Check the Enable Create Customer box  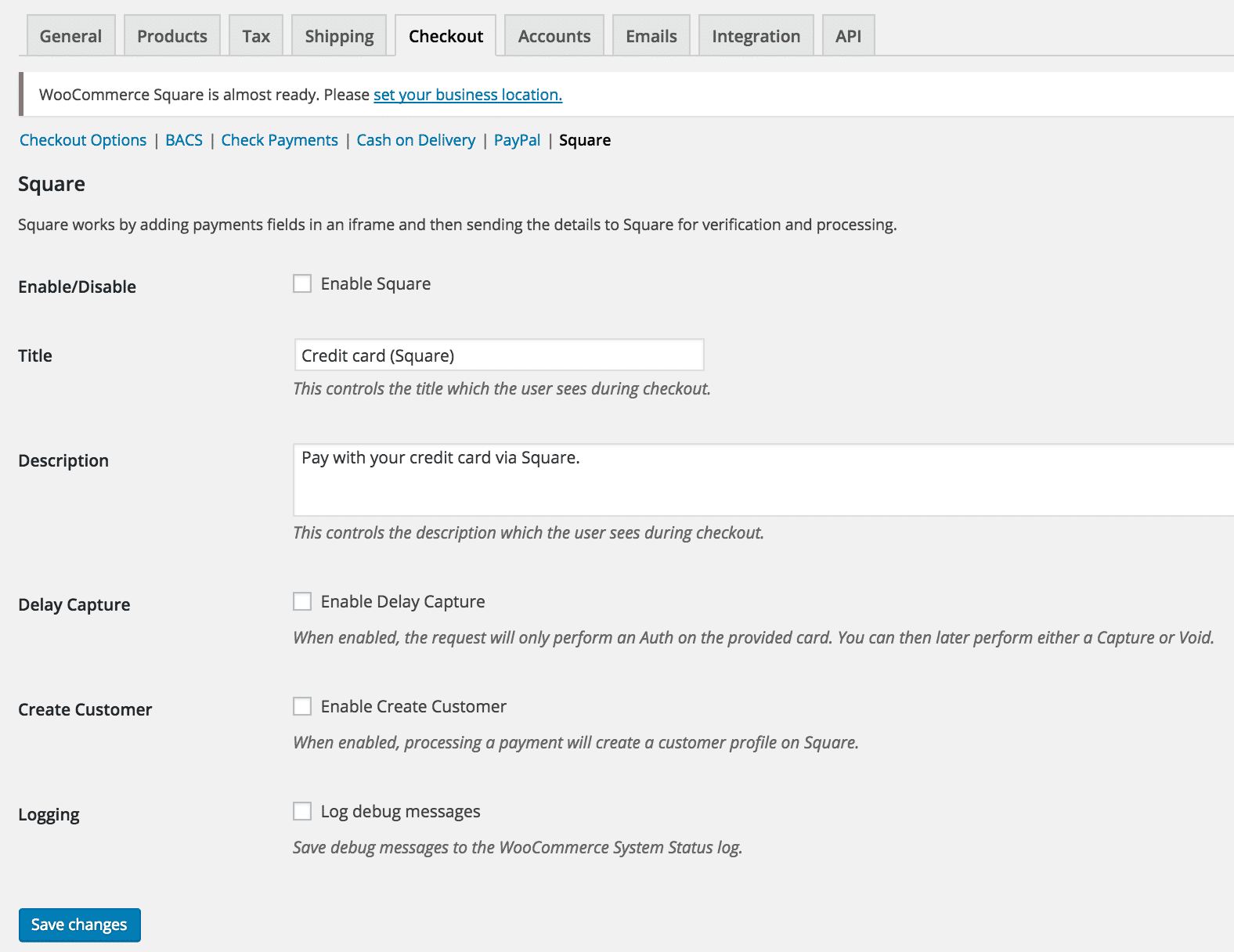tap(302, 706)
